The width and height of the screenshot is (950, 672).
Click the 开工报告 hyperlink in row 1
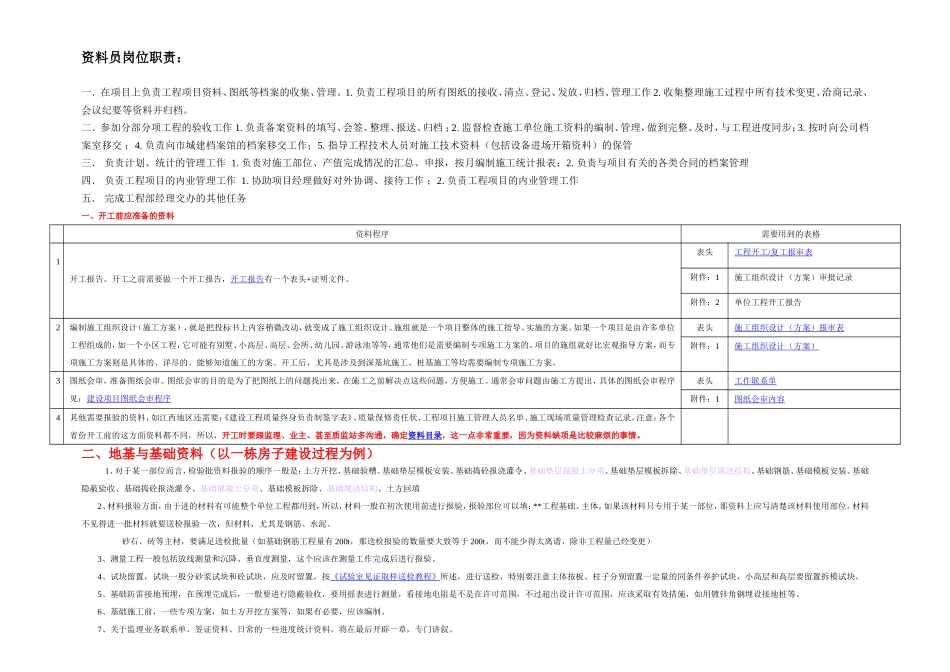[x=247, y=279]
